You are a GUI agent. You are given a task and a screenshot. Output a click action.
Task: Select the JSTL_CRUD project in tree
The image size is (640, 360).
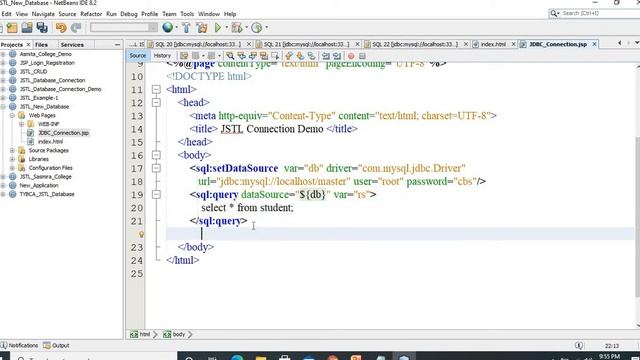(x=33, y=71)
